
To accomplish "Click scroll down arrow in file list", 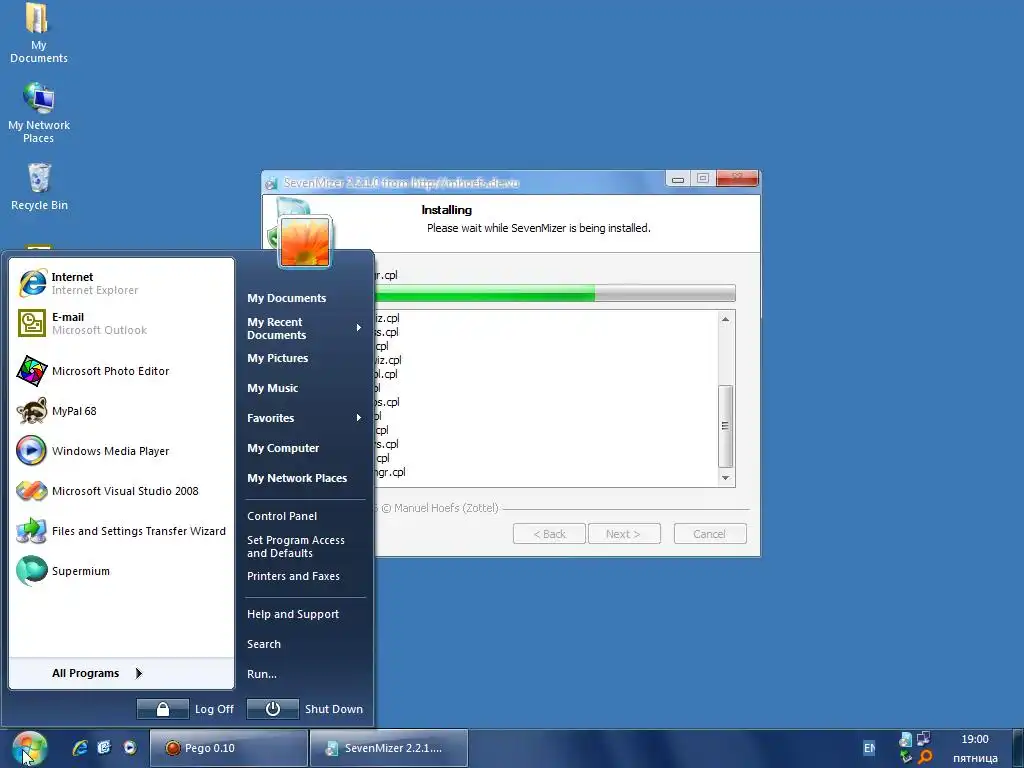I will tap(725, 478).
